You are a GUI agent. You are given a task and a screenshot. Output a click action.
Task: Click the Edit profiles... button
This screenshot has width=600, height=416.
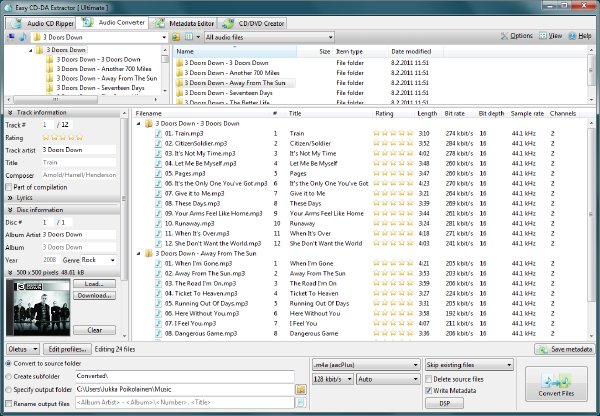(67, 349)
